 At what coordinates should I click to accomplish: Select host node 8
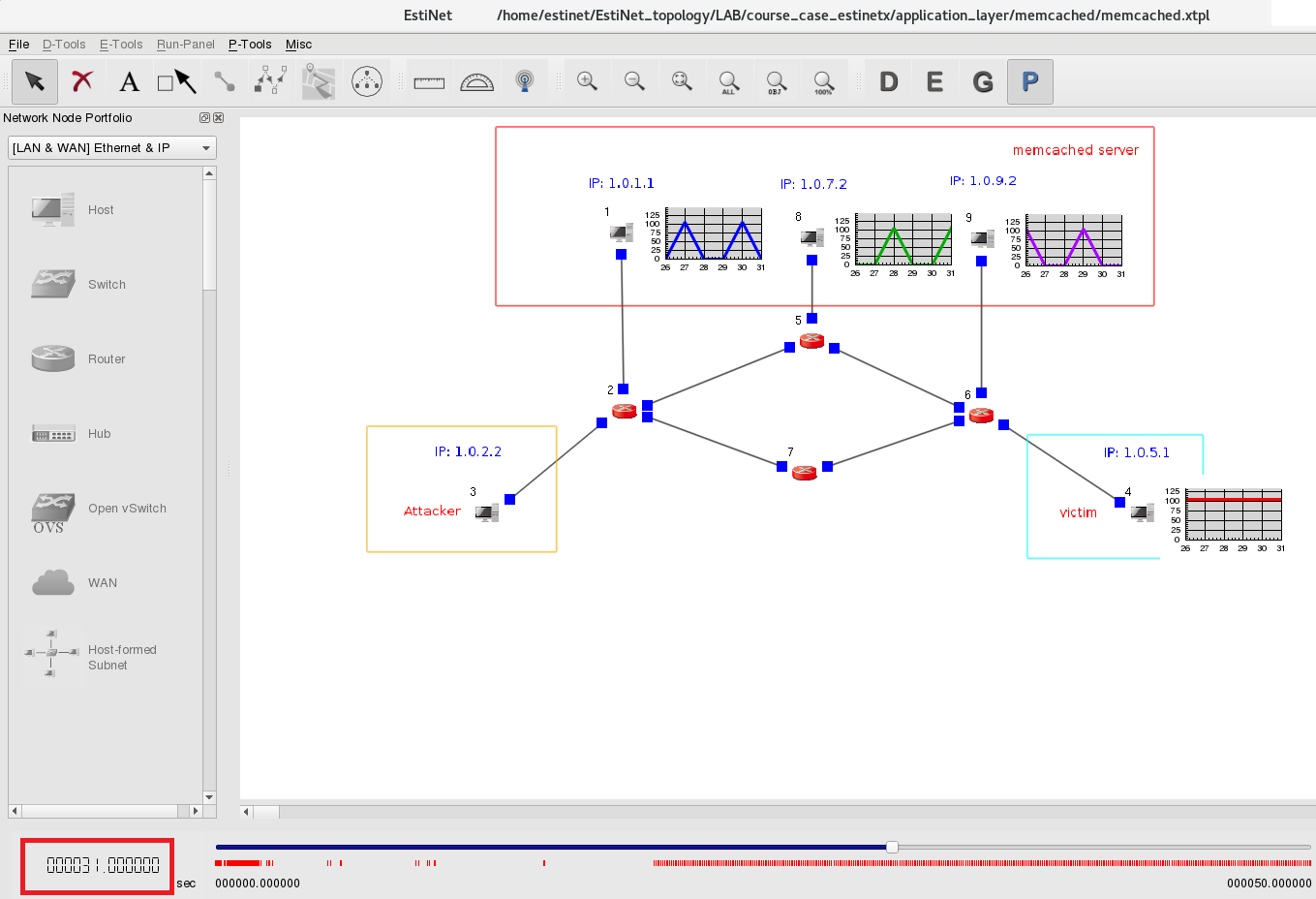(x=812, y=237)
